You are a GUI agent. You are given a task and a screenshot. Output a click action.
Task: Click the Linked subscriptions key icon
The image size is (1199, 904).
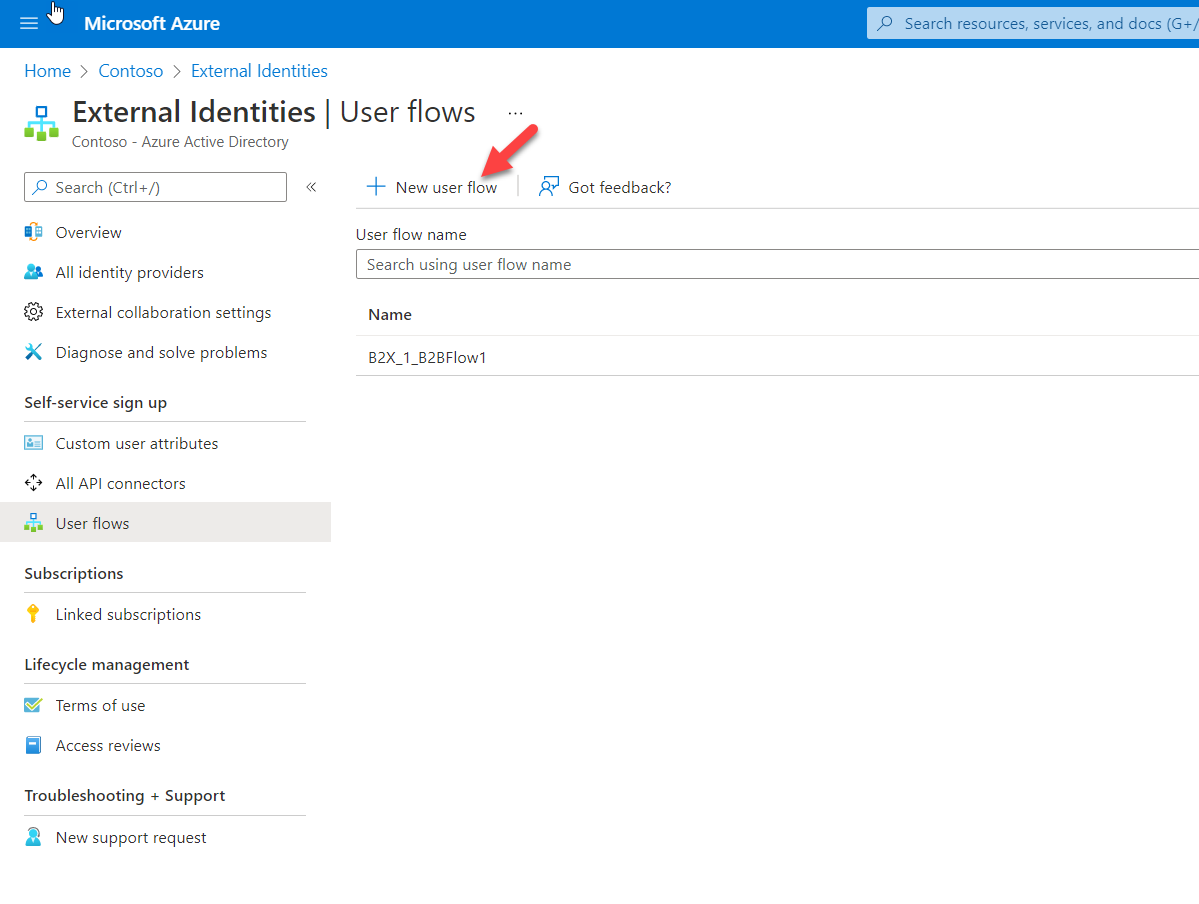click(x=33, y=614)
